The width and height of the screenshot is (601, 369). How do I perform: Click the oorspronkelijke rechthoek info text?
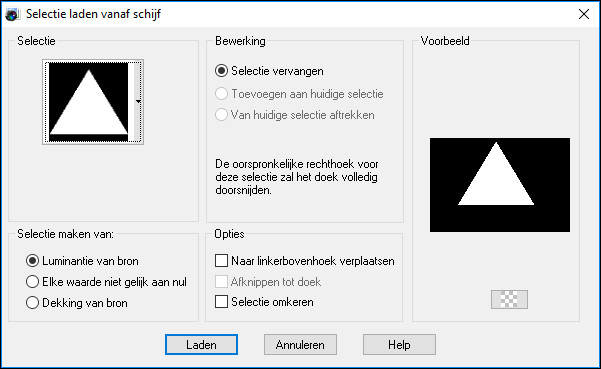click(x=297, y=177)
